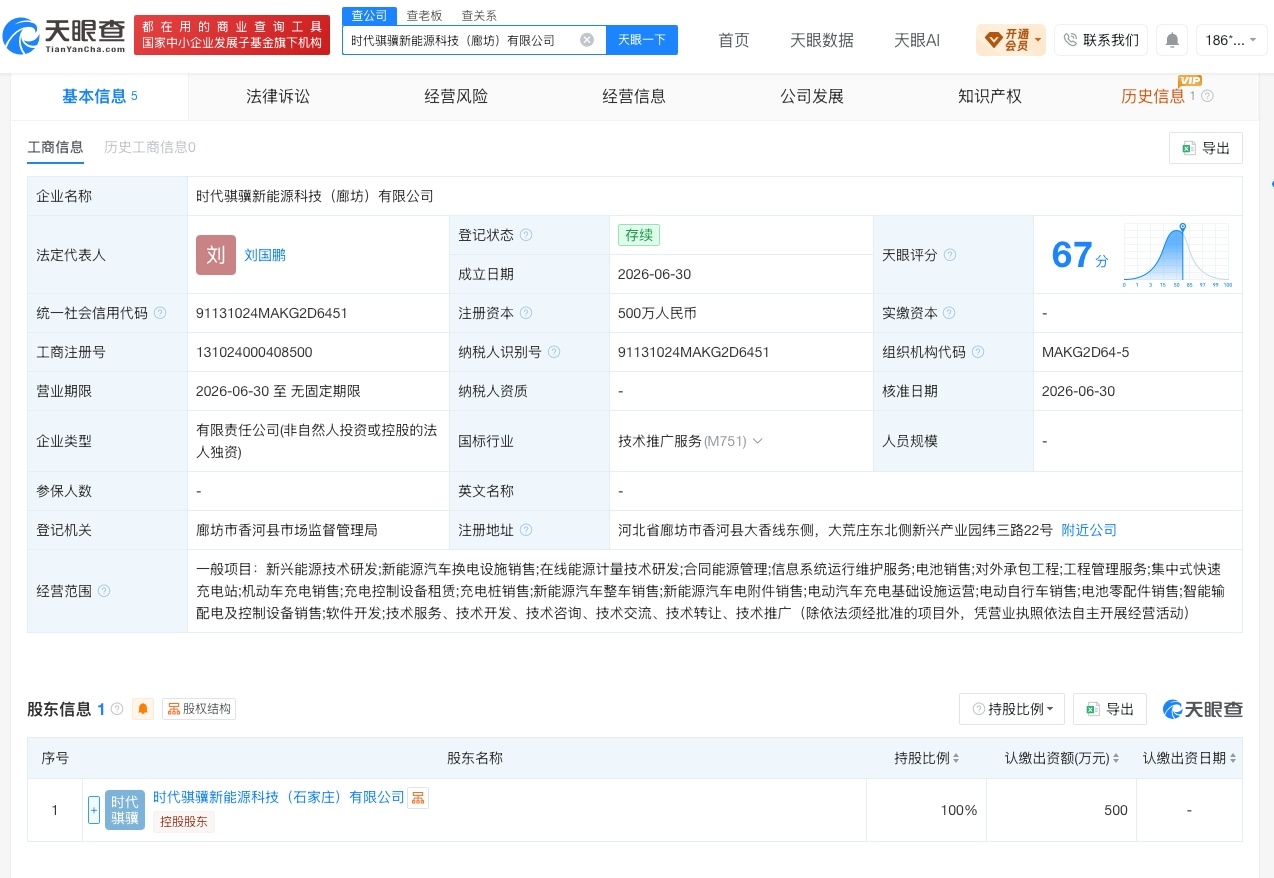Screen dimensions: 1274x878
Task: Click credit code value 91131024MAKG2D6451 beside 统一社会信用代码
Action: (x=272, y=313)
